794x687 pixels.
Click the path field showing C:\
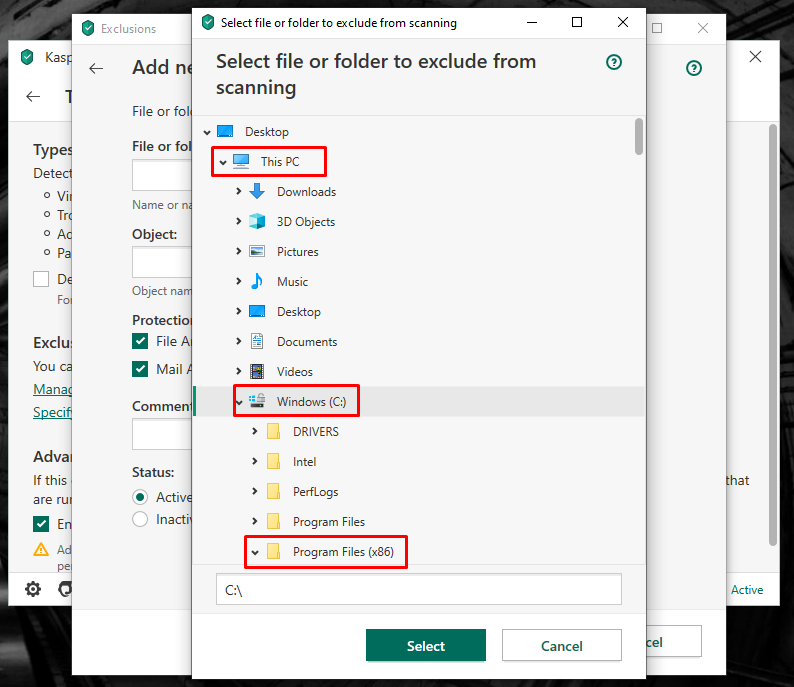point(419,589)
